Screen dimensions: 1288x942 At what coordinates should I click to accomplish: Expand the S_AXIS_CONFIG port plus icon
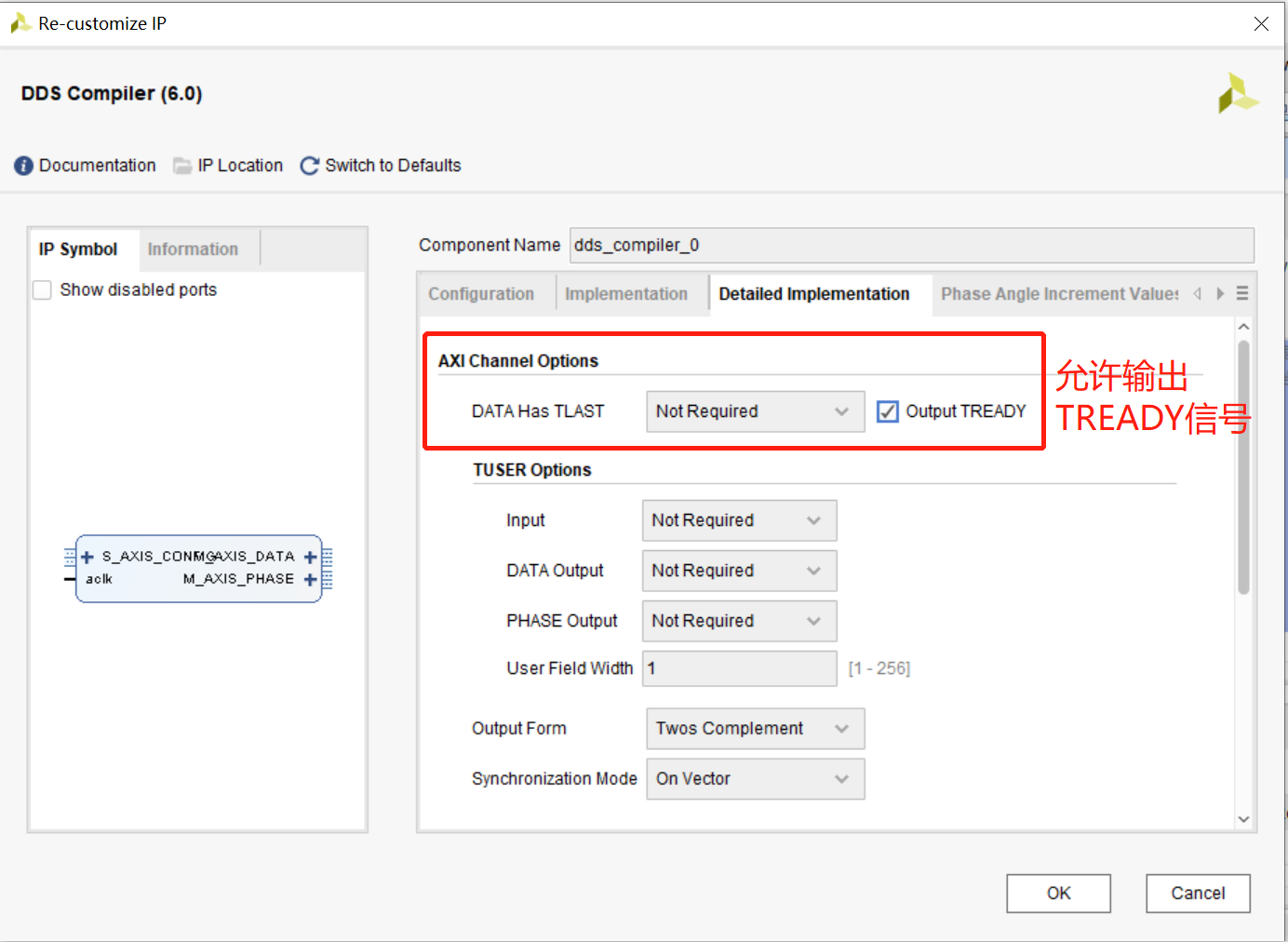pos(87,557)
